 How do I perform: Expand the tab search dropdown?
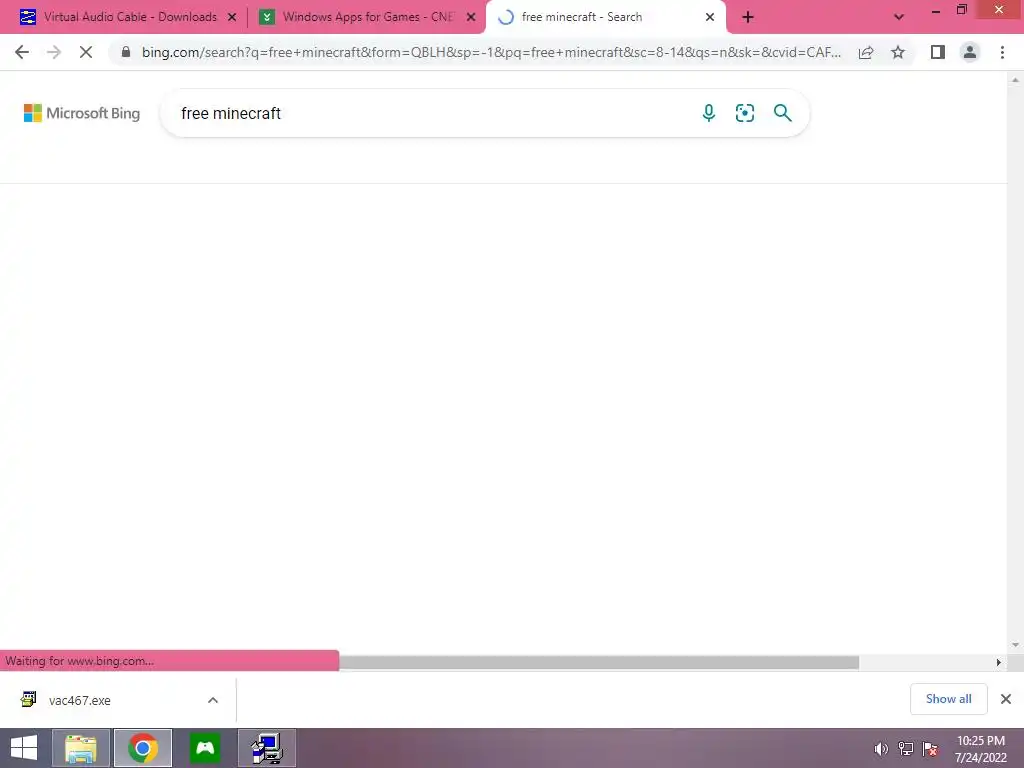tap(899, 18)
